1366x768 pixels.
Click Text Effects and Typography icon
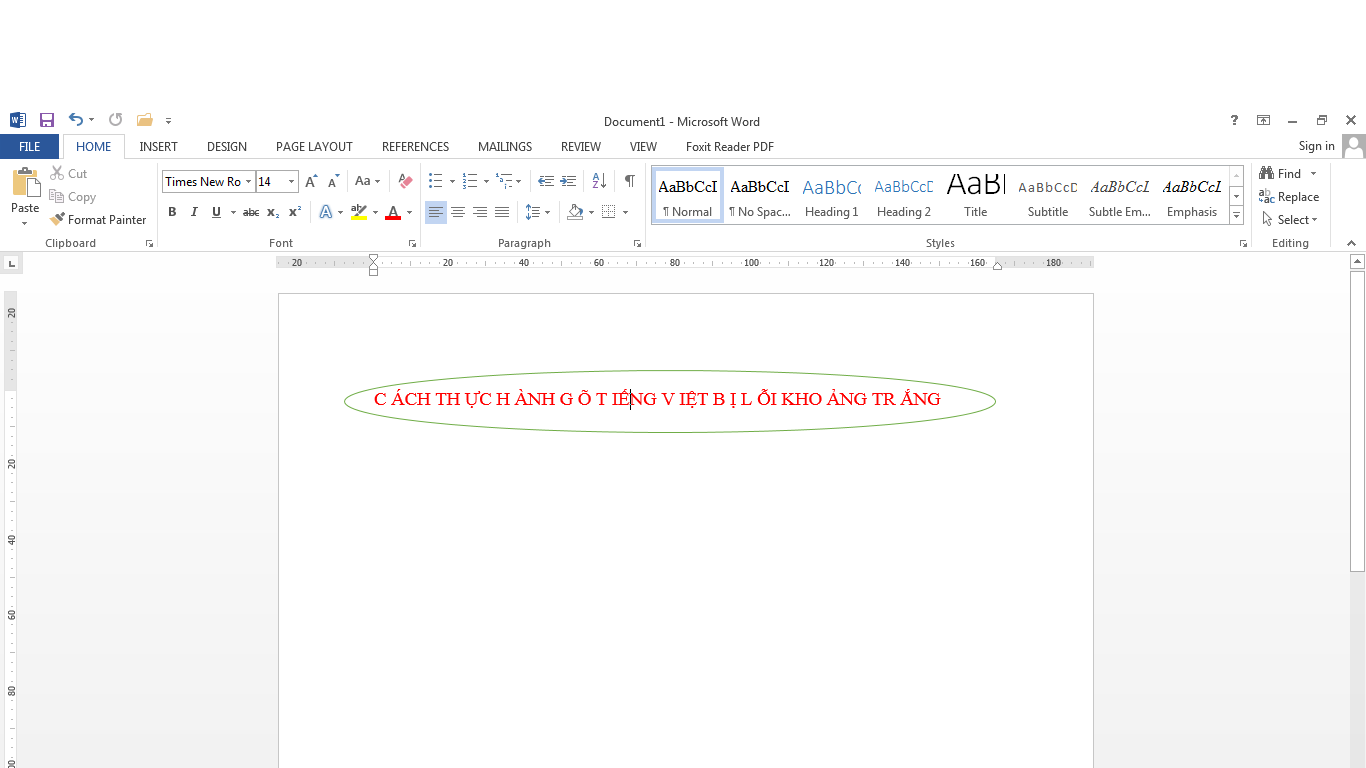point(326,212)
